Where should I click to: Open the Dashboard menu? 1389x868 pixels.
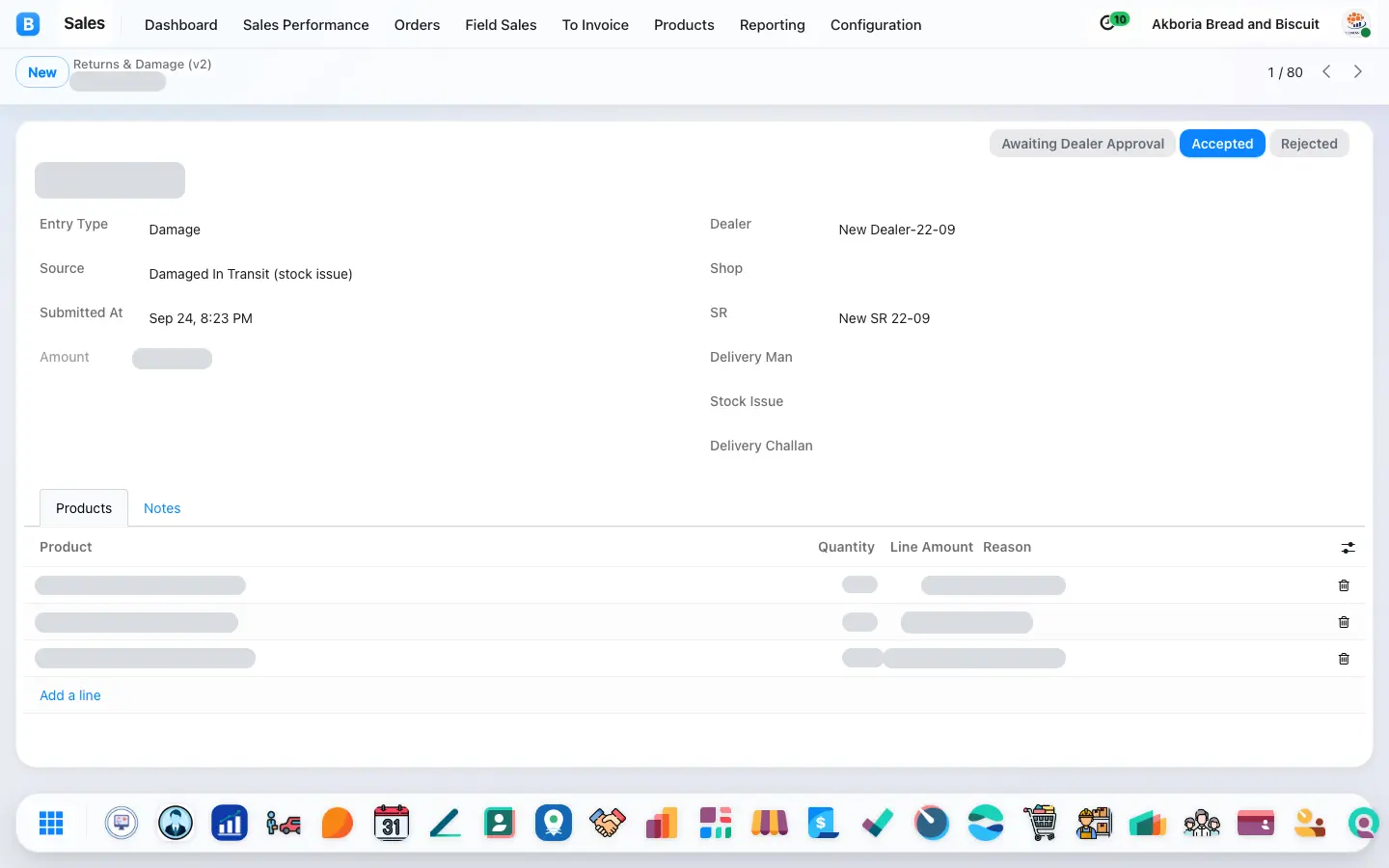tap(181, 25)
